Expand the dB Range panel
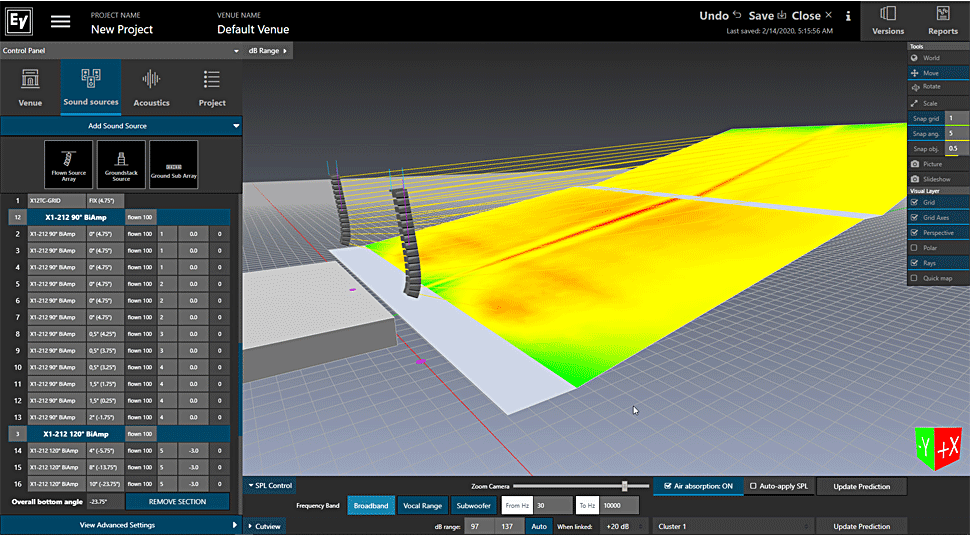Image resolution: width=970 pixels, height=535 pixels. pos(268,51)
